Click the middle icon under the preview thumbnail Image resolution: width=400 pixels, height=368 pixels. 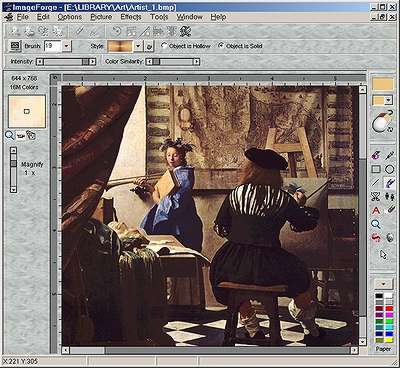[21, 135]
